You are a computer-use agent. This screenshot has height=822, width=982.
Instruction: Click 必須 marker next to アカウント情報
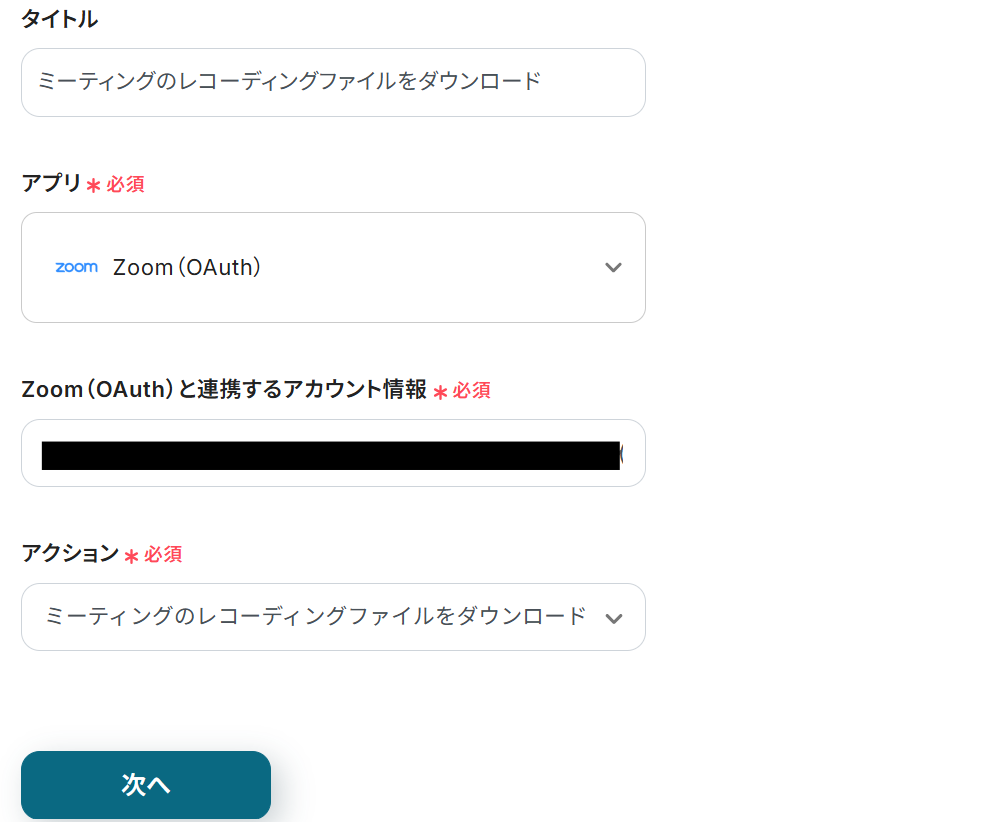(472, 390)
